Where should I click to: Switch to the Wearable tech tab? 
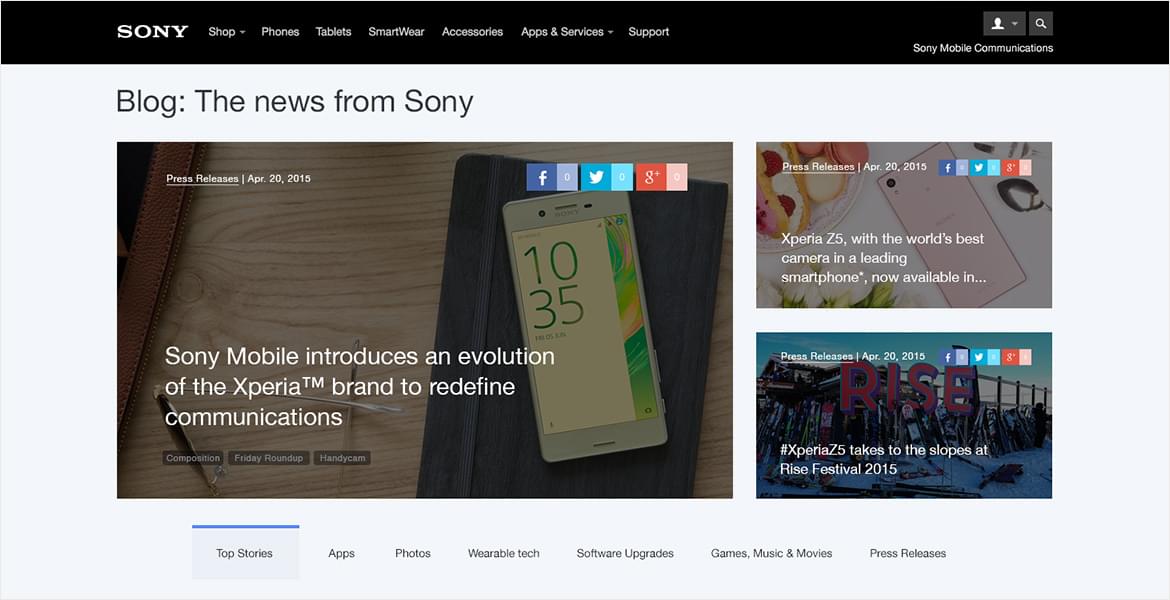(504, 553)
